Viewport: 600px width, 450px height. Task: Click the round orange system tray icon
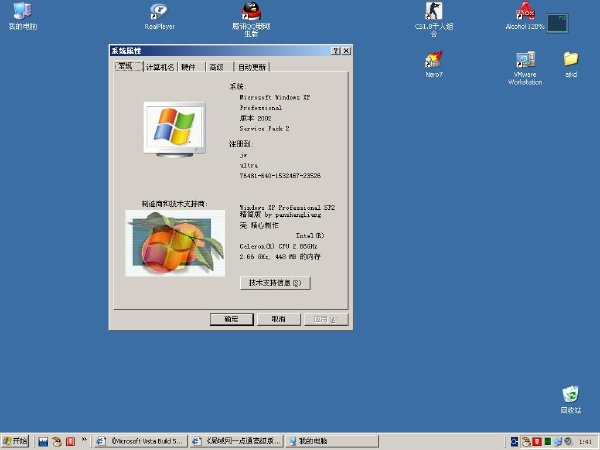(526, 442)
